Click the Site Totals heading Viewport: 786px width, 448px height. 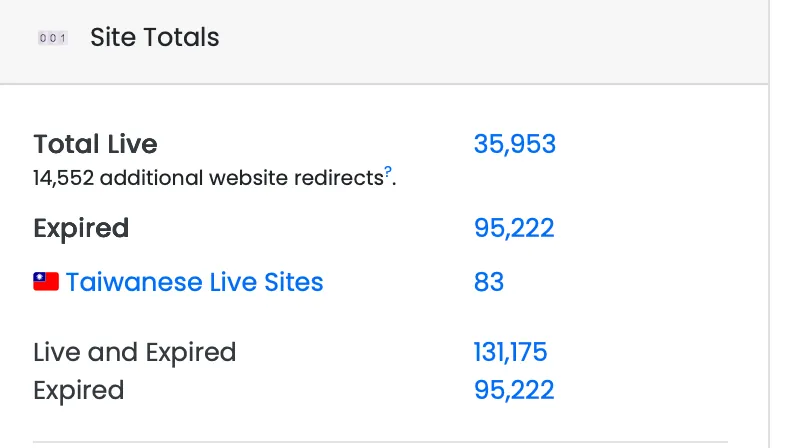click(x=154, y=38)
